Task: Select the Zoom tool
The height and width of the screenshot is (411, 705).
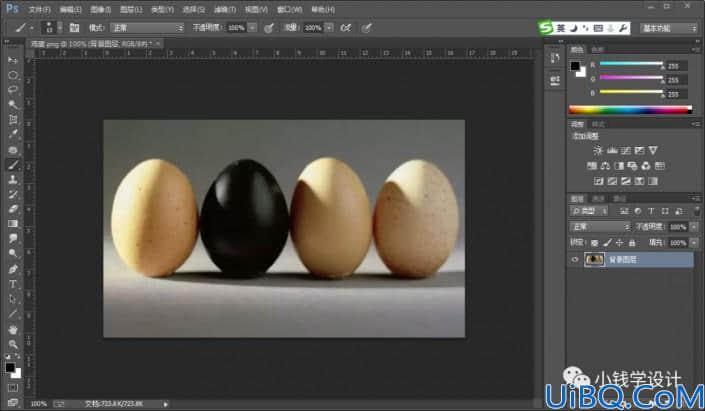Action: click(13, 344)
